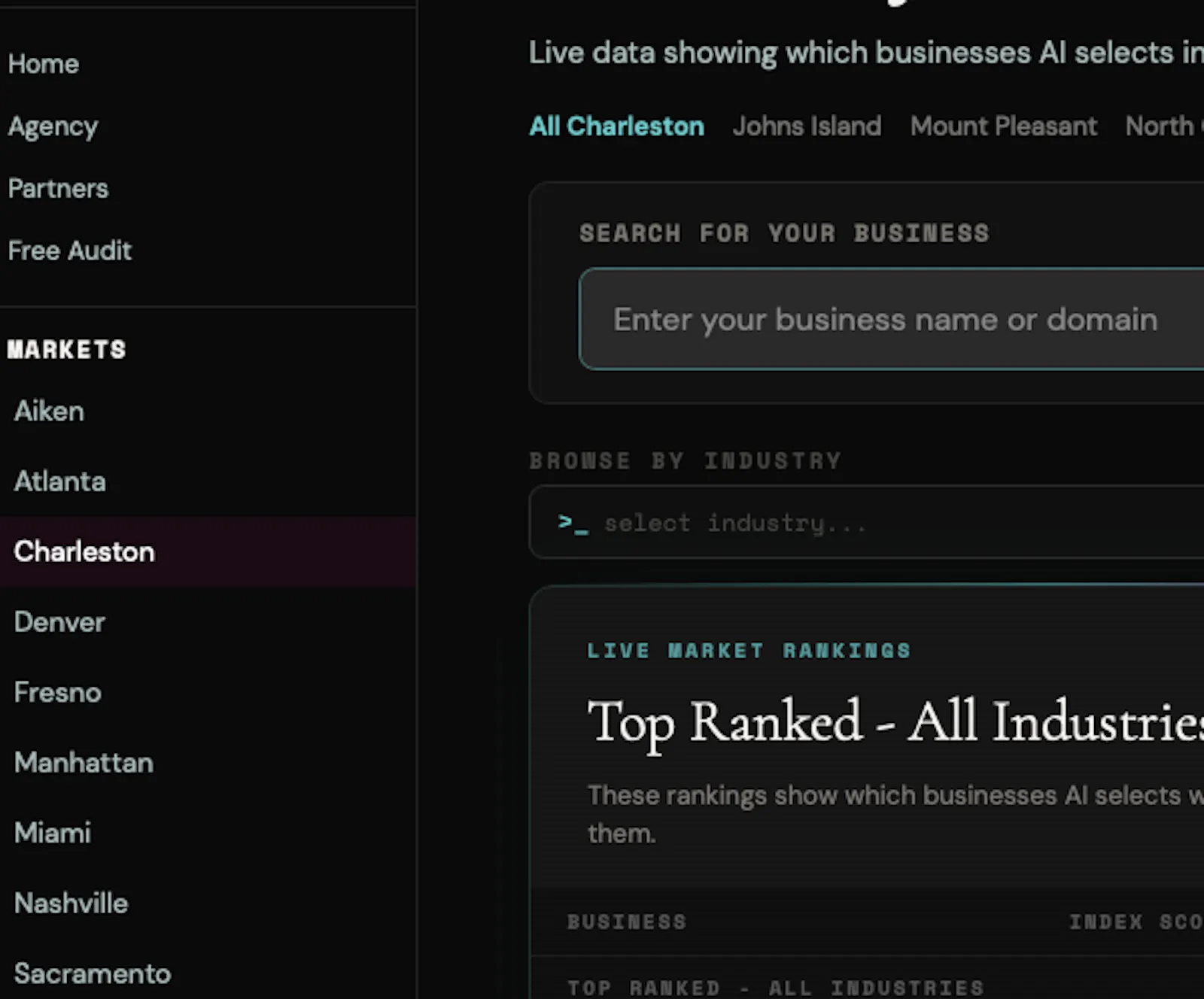
Task: Go to the Agency page
Action: [x=53, y=126]
